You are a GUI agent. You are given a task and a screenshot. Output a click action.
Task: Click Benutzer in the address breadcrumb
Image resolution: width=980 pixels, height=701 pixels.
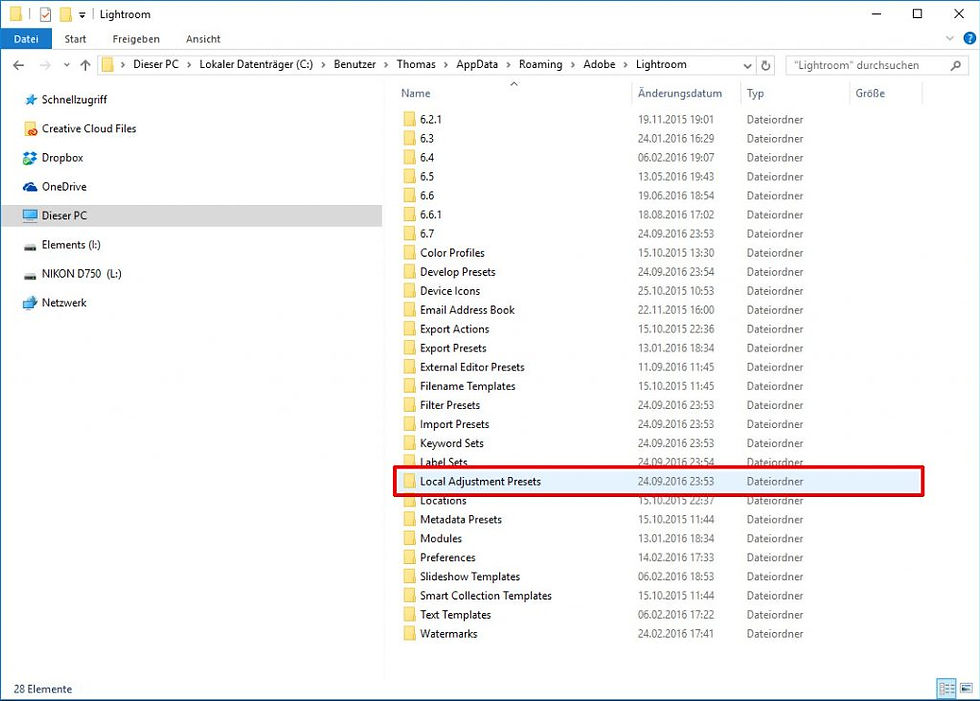(354, 64)
